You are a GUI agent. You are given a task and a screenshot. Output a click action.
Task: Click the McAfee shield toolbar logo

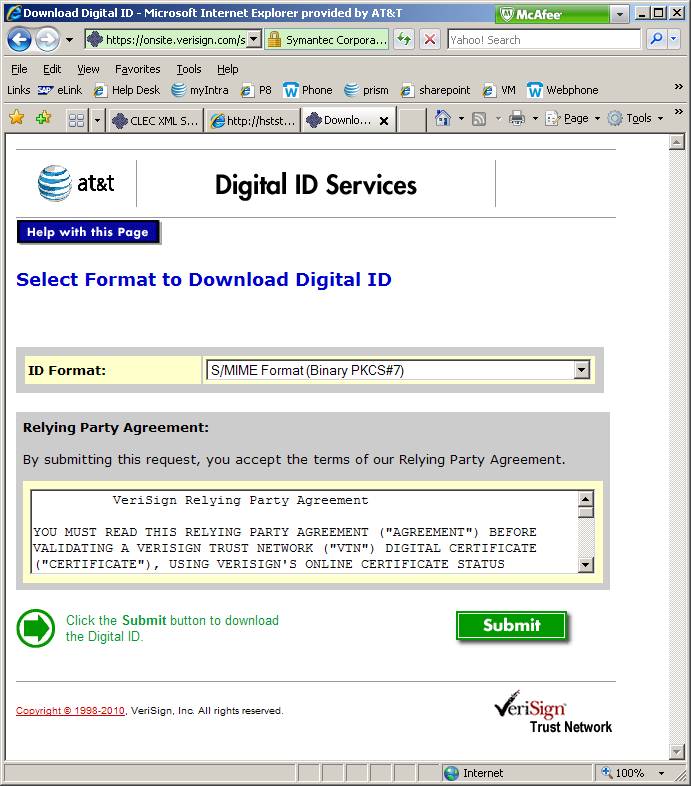(x=531, y=15)
